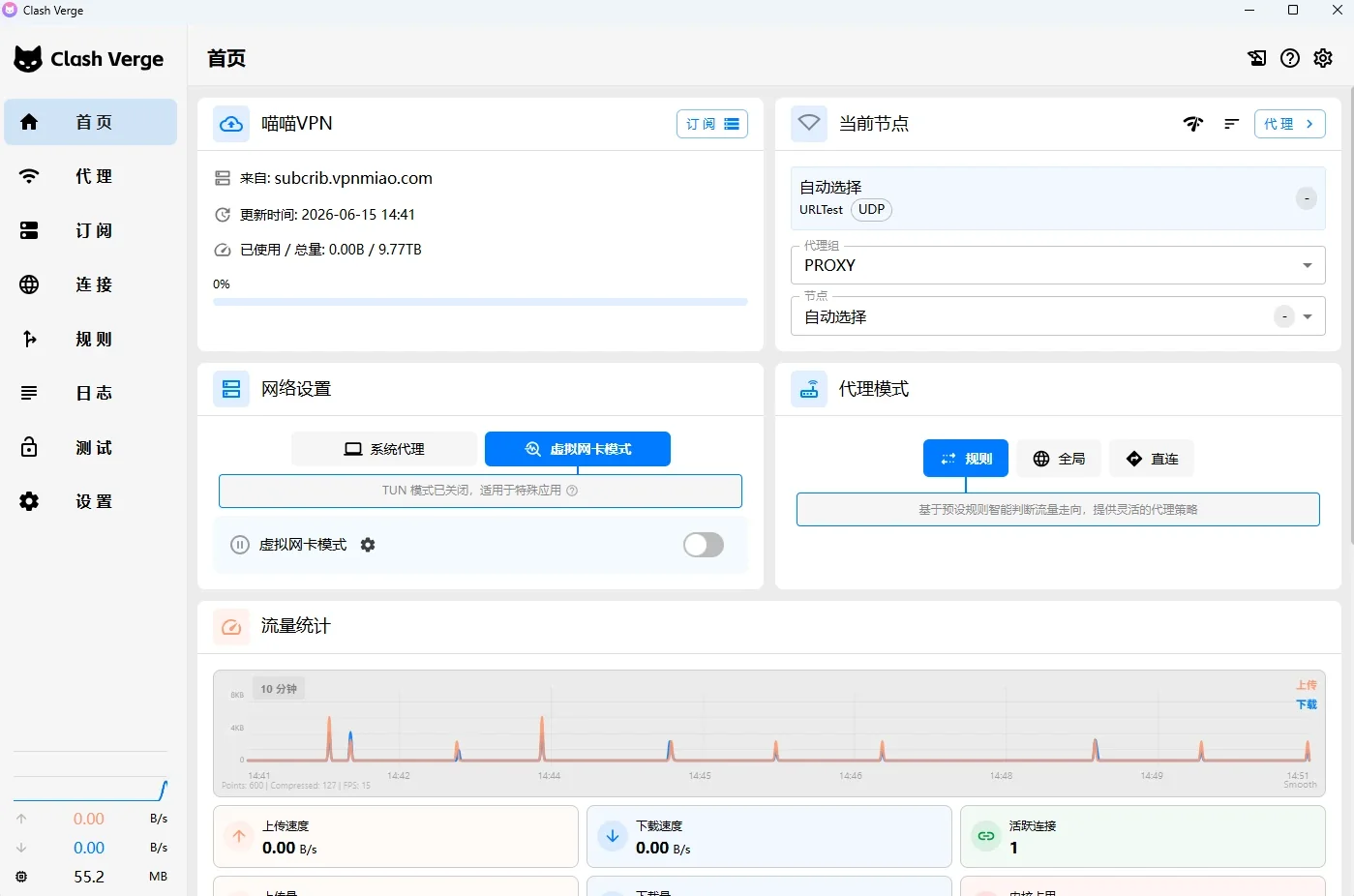
Task: Open 连接 connections in sidebar
Action: click(x=91, y=284)
